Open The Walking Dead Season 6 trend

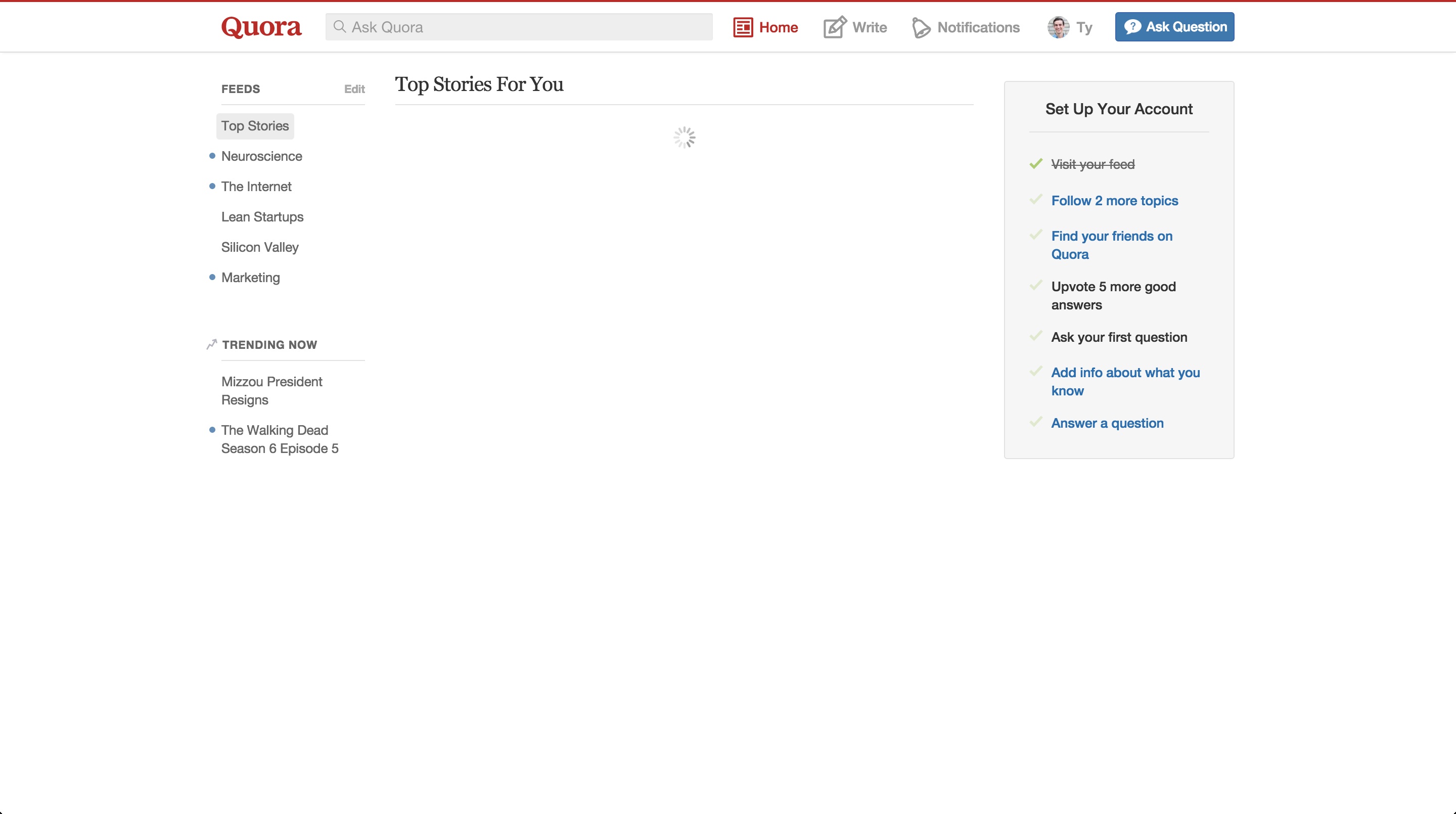[280, 439]
